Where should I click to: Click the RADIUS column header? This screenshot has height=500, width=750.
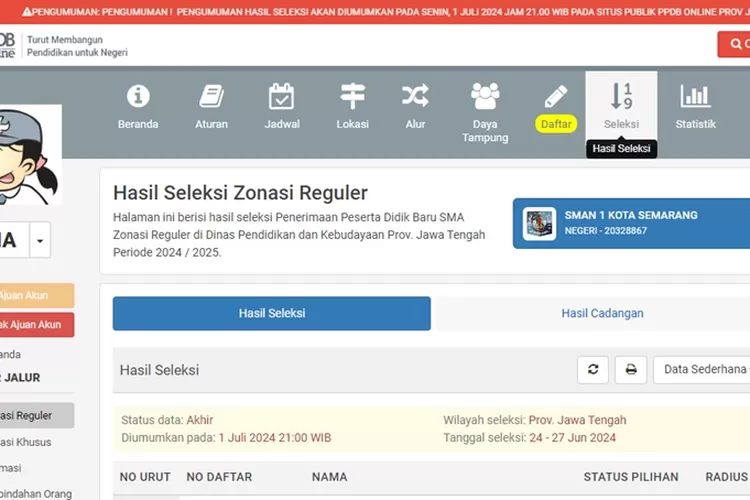726,477
